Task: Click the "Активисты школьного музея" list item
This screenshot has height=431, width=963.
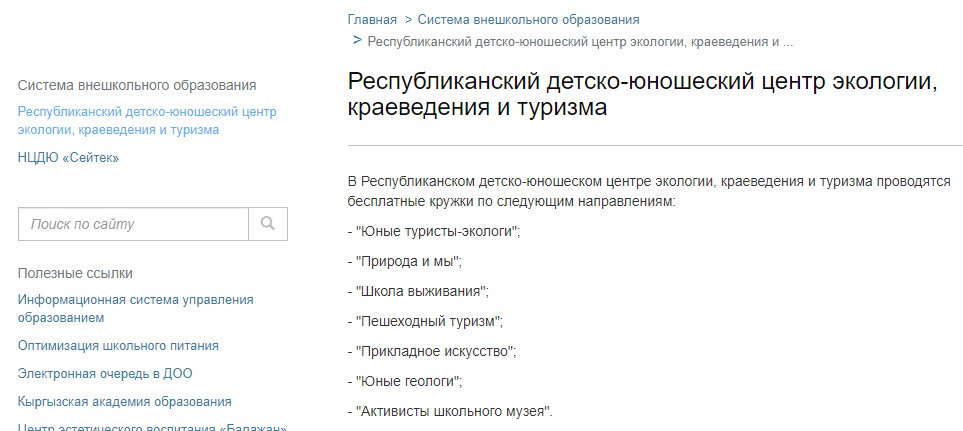Action: (x=450, y=411)
